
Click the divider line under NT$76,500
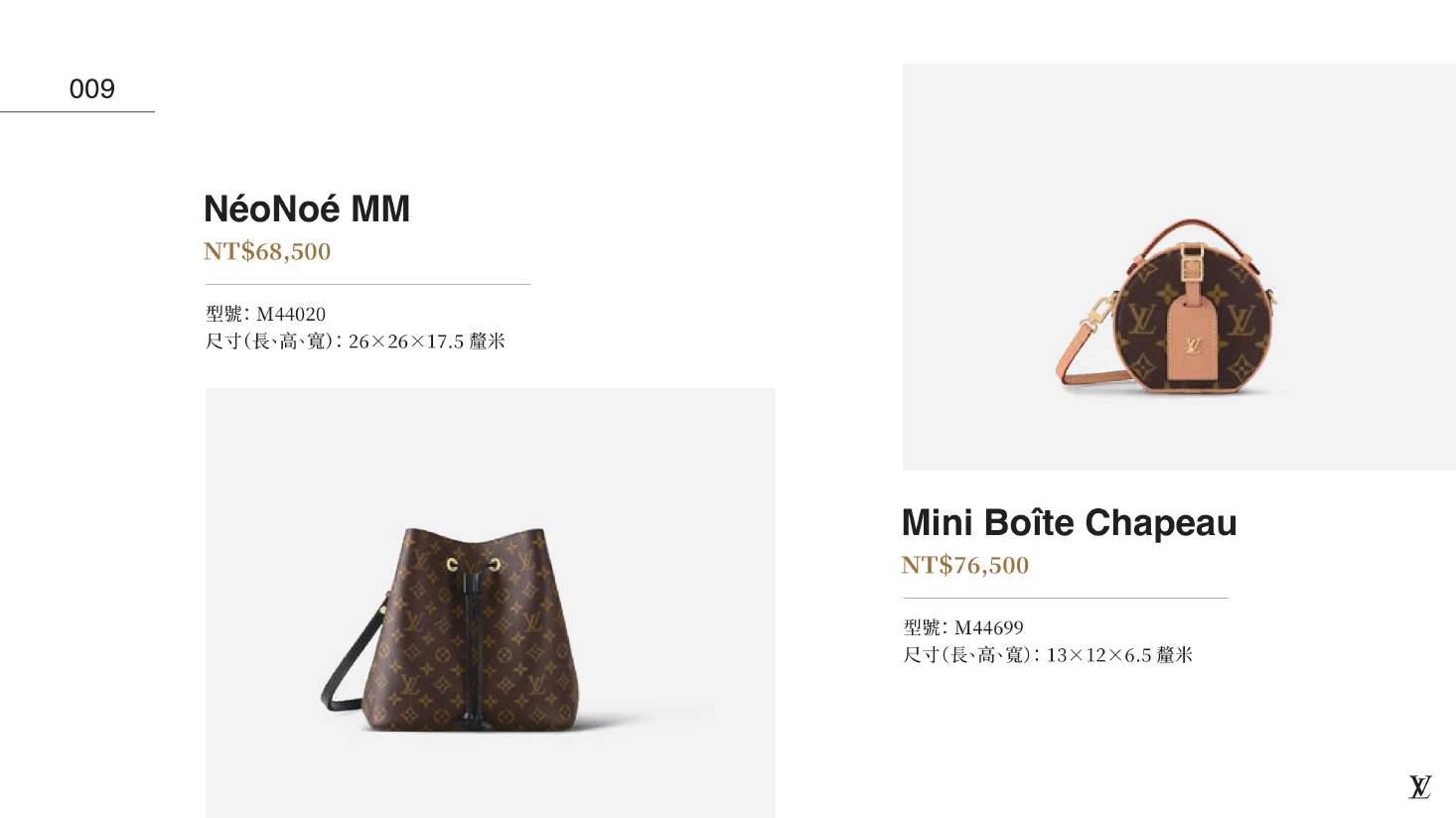click(1066, 598)
